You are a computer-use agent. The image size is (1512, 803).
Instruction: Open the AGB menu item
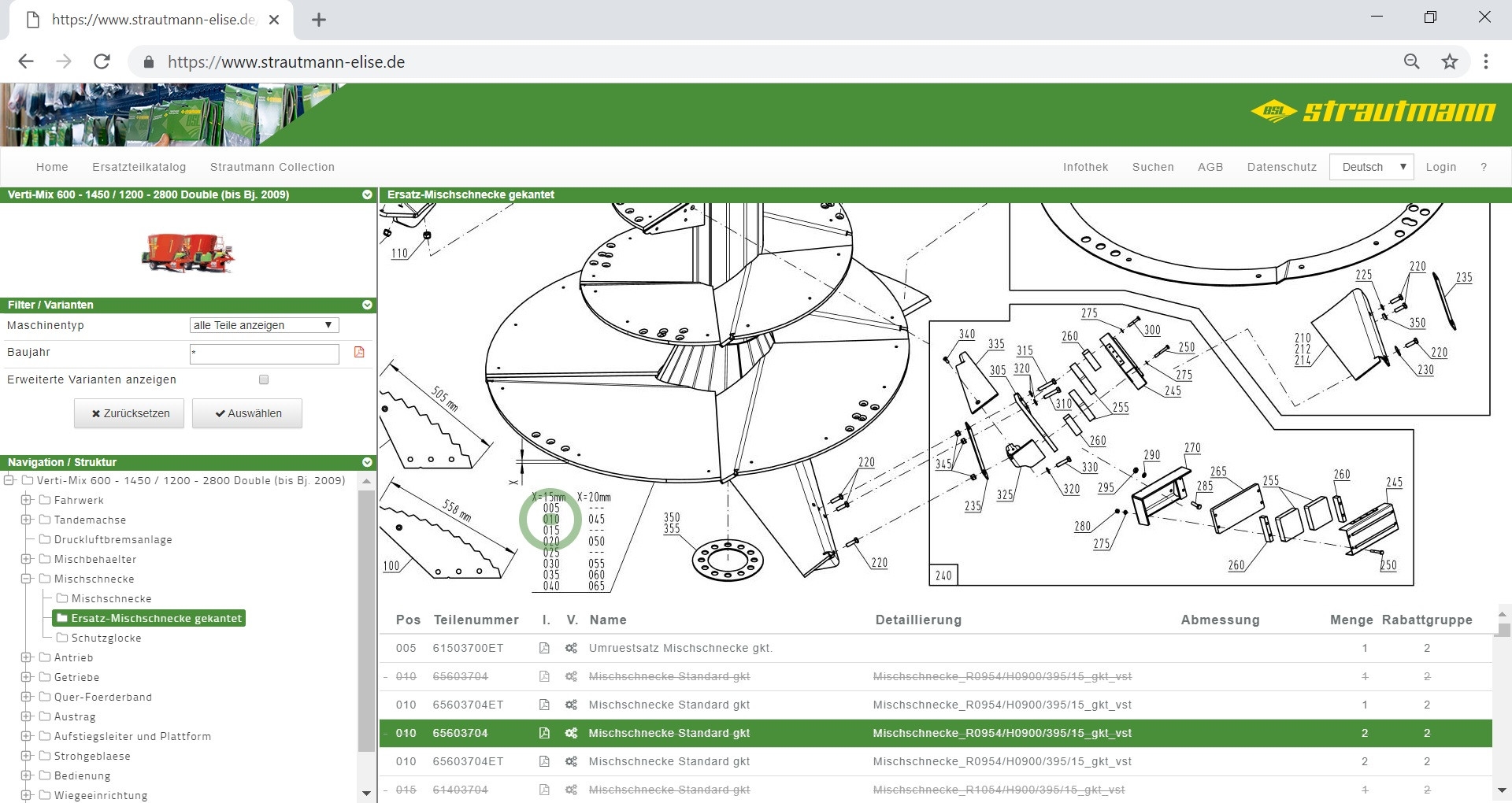[x=1210, y=167]
